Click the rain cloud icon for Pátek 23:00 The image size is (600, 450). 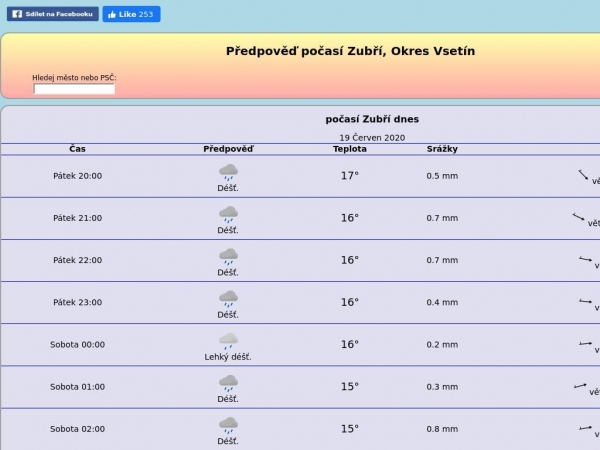pos(228,298)
